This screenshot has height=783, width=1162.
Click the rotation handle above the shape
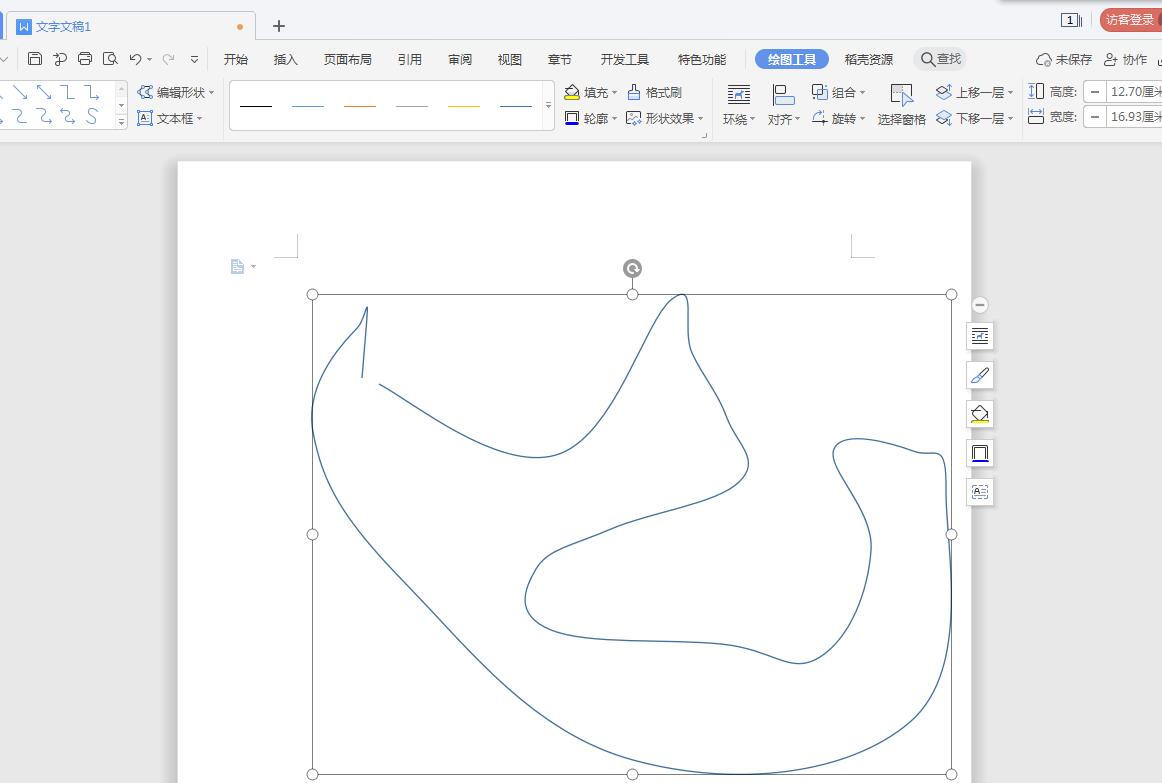[x=632, y=268]
